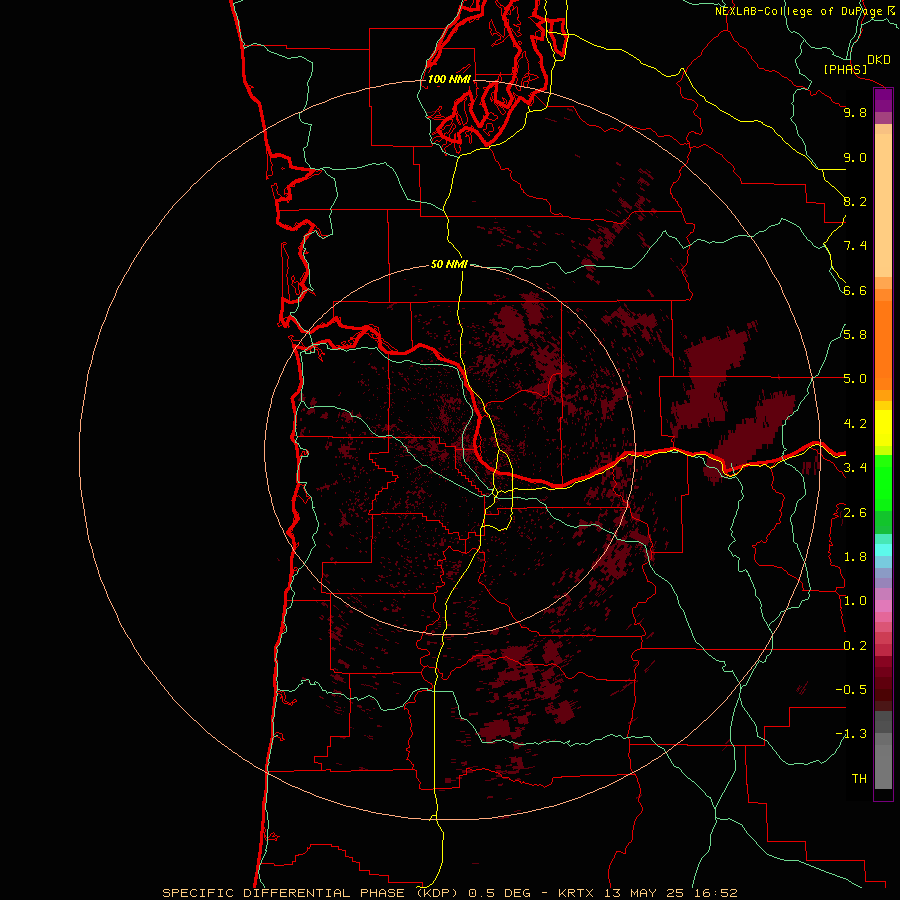Click the 2.6 color scale label
Screen dimensions: 900x900
coord(855,512)
